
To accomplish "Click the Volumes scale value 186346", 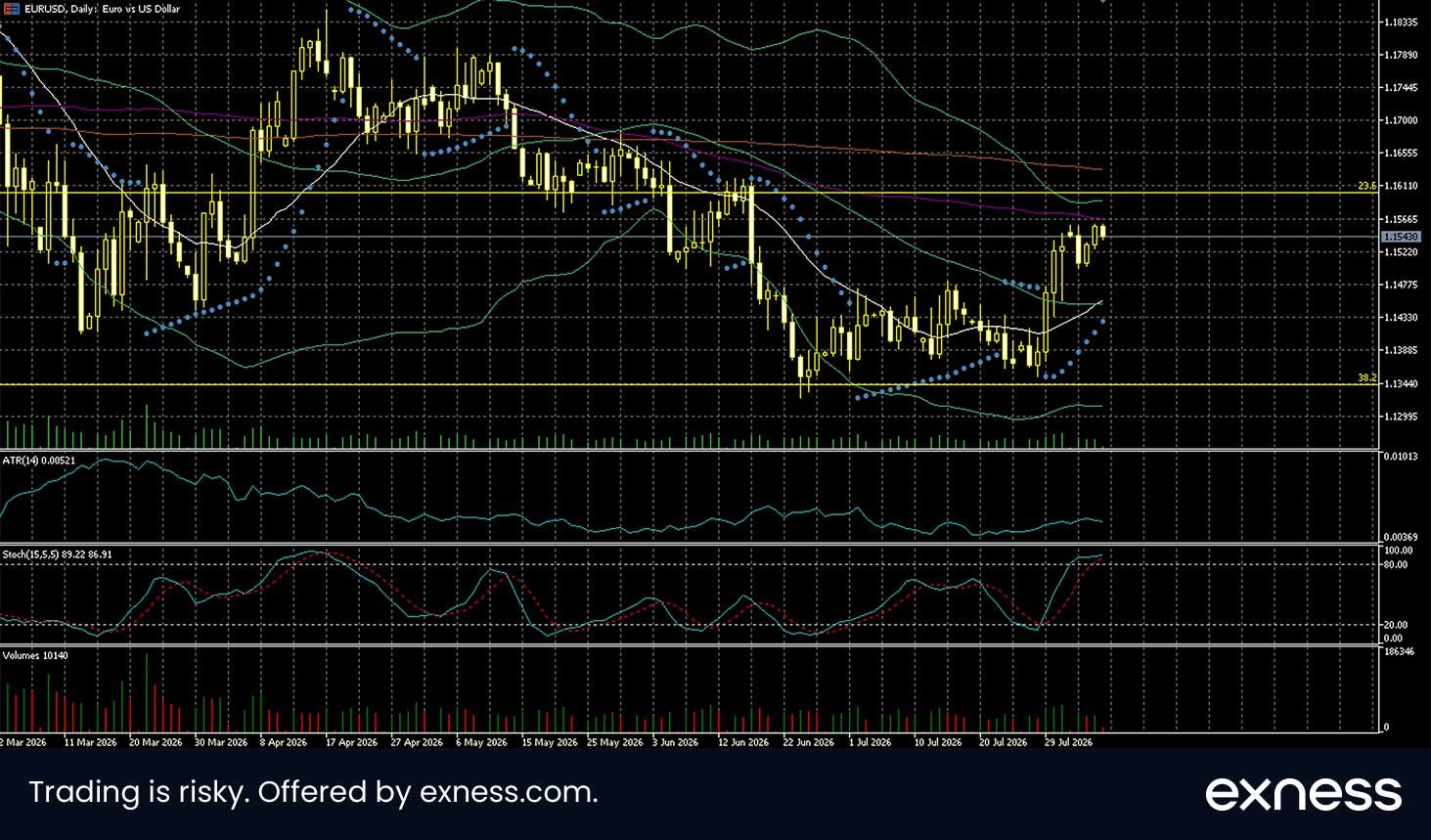I will tap(1400, 651).
